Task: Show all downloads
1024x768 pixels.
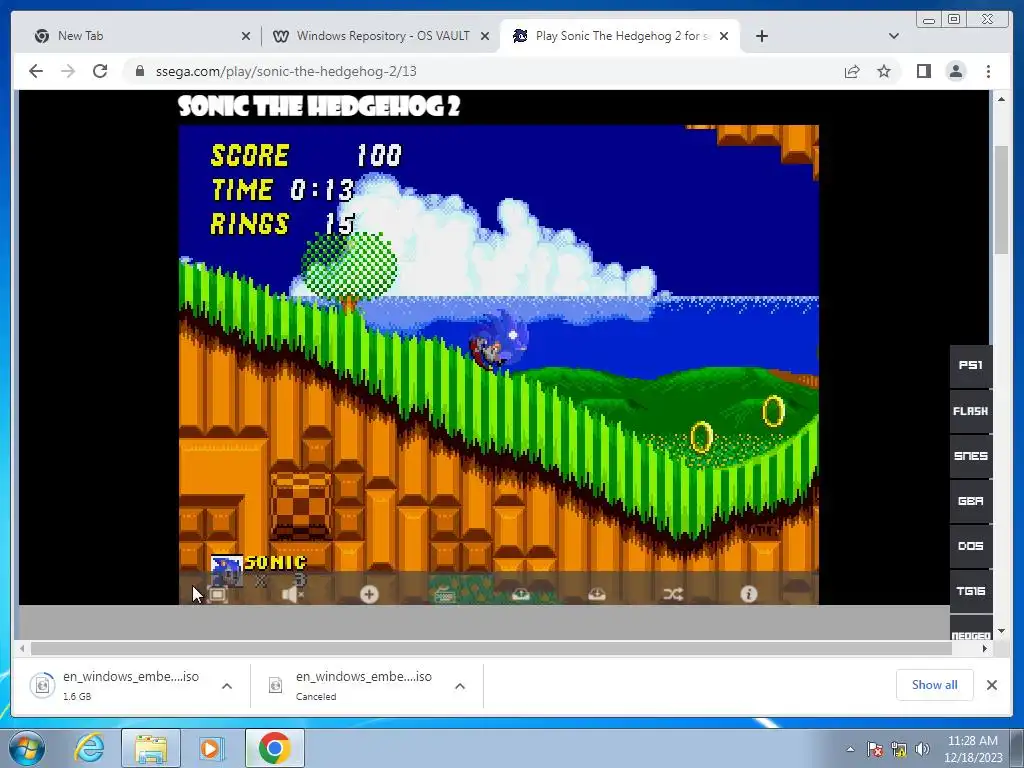Action: [935, 685]
